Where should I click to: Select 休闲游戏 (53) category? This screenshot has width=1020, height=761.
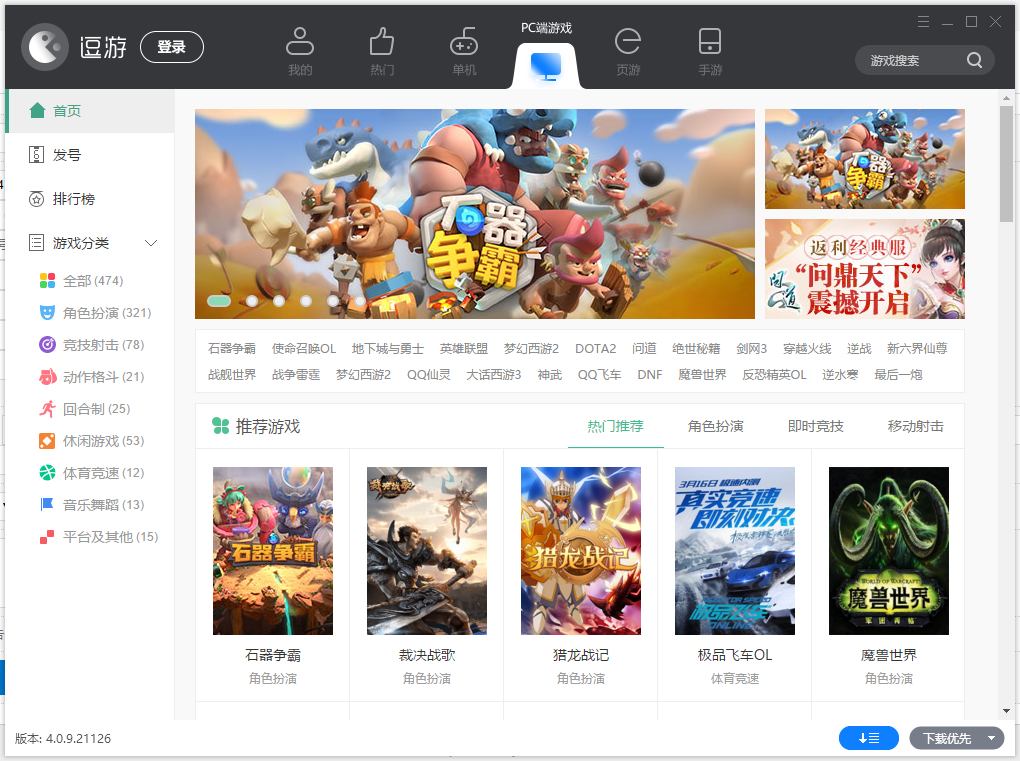coord(103,441)
